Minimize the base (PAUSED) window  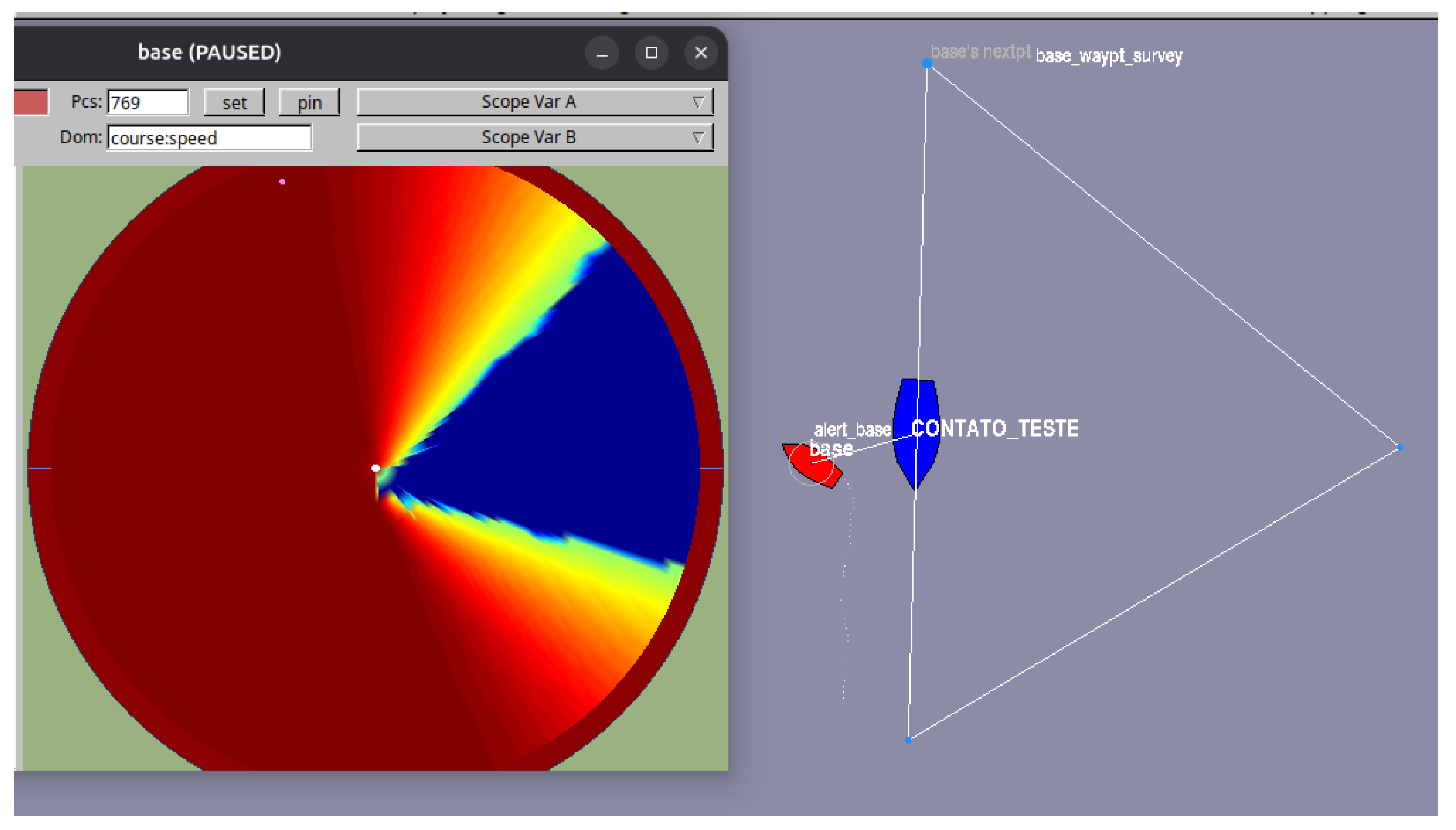602,53
